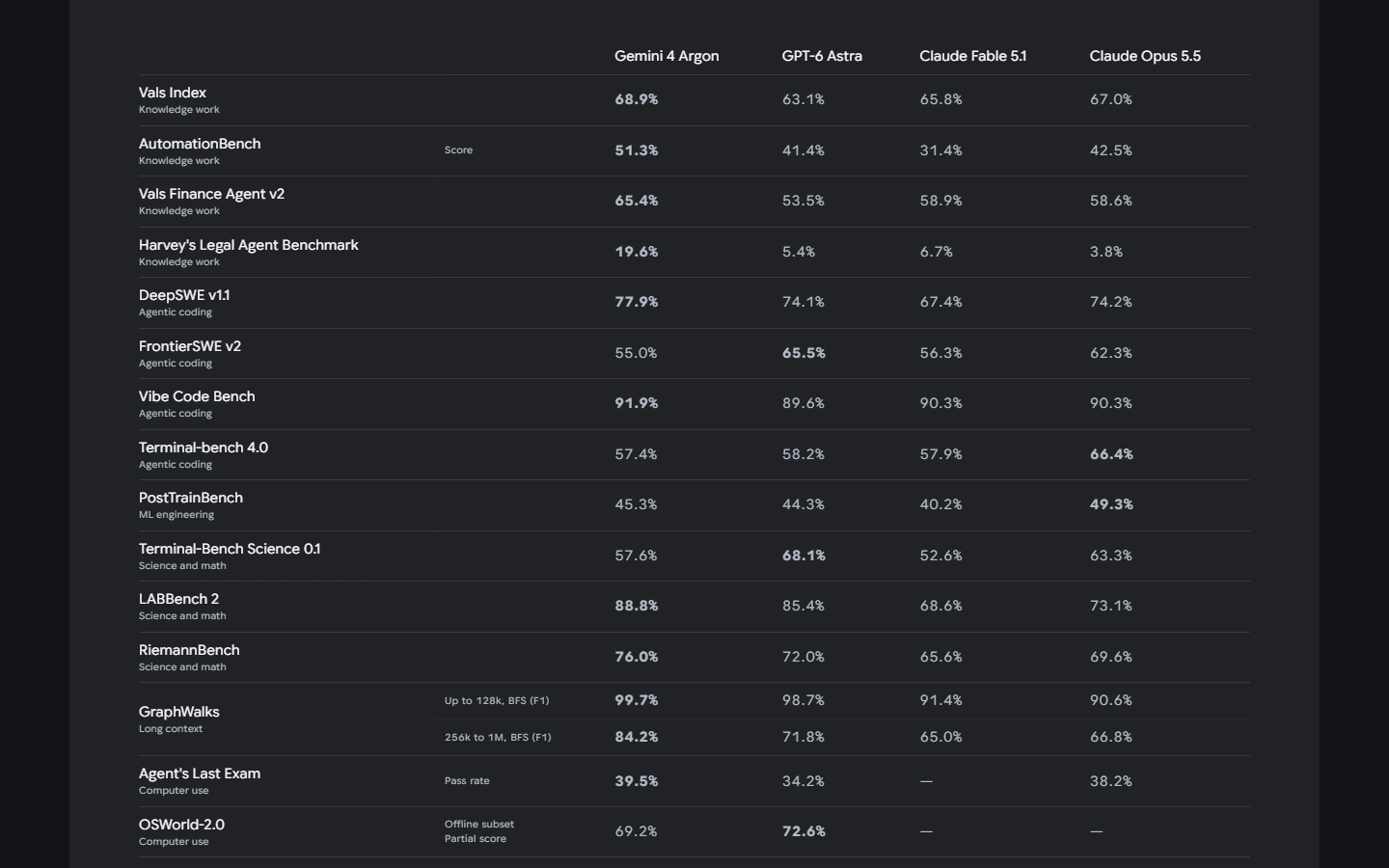
Task: Select Harvey's Legal Agent Benchmark label
Action: click(x=249, y=245)
